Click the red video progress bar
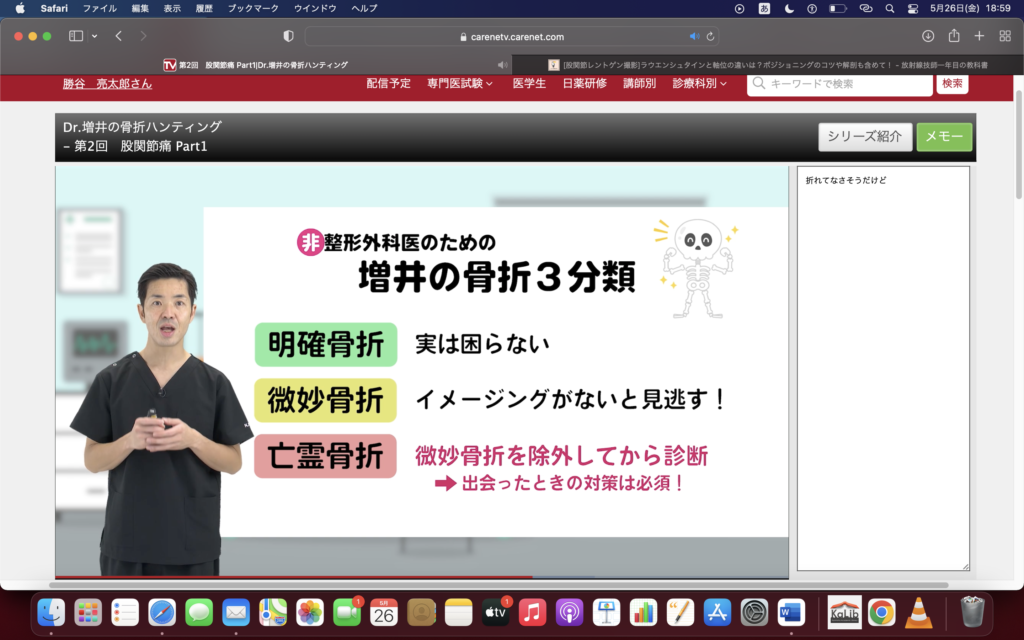The height and width of the screenshot is (640, 1024). [290, 577]
